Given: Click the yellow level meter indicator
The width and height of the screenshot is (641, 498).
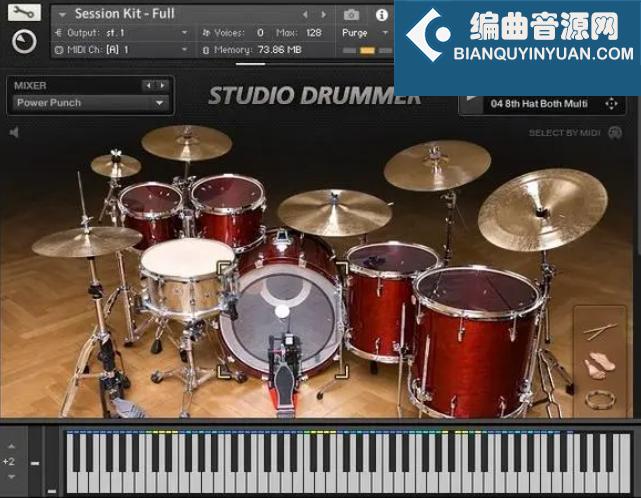Looking at the screenshot, I should (367, 51).
